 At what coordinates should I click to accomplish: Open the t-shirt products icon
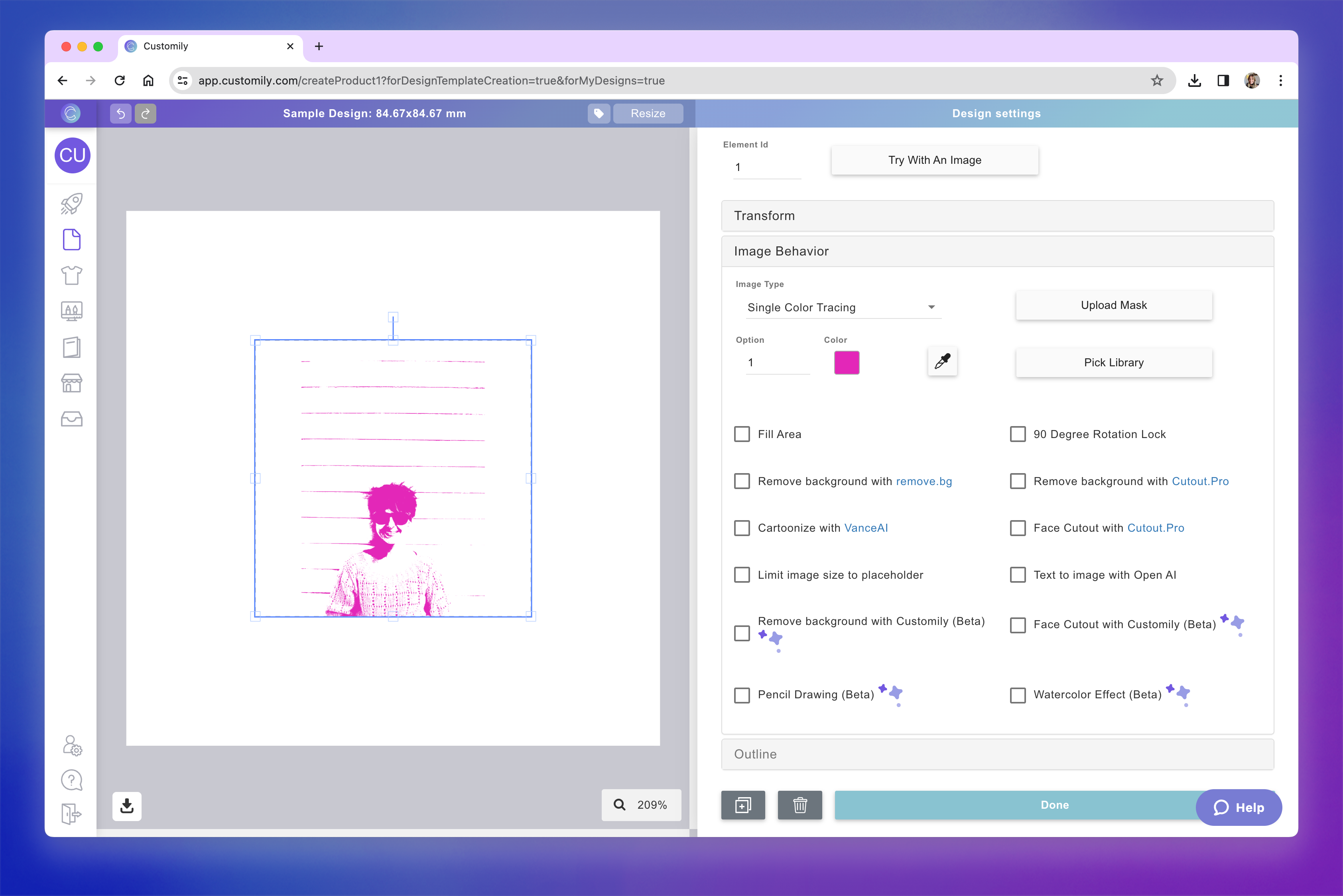tap(71, 275)
